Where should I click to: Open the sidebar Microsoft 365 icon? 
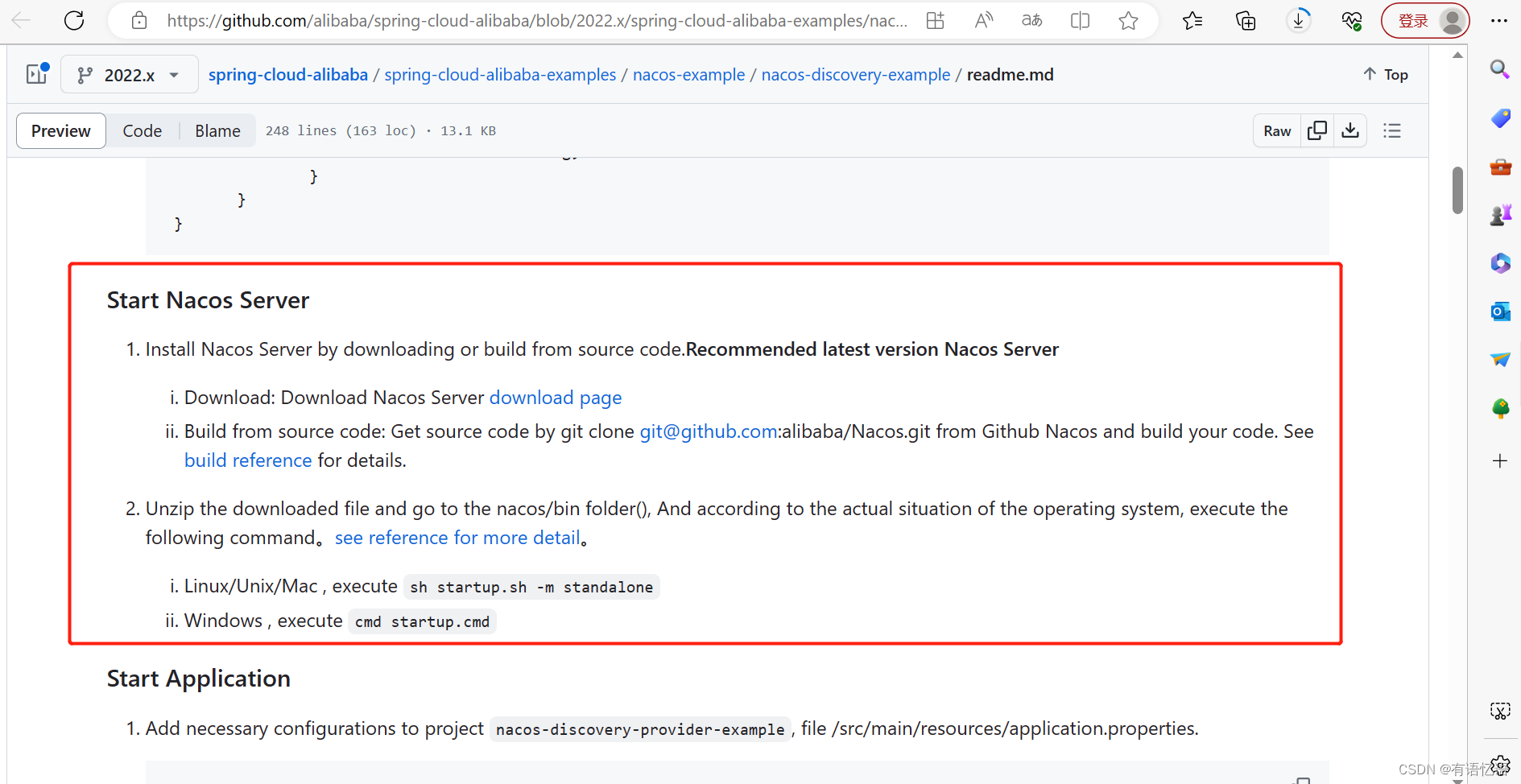coord(1500,263)
